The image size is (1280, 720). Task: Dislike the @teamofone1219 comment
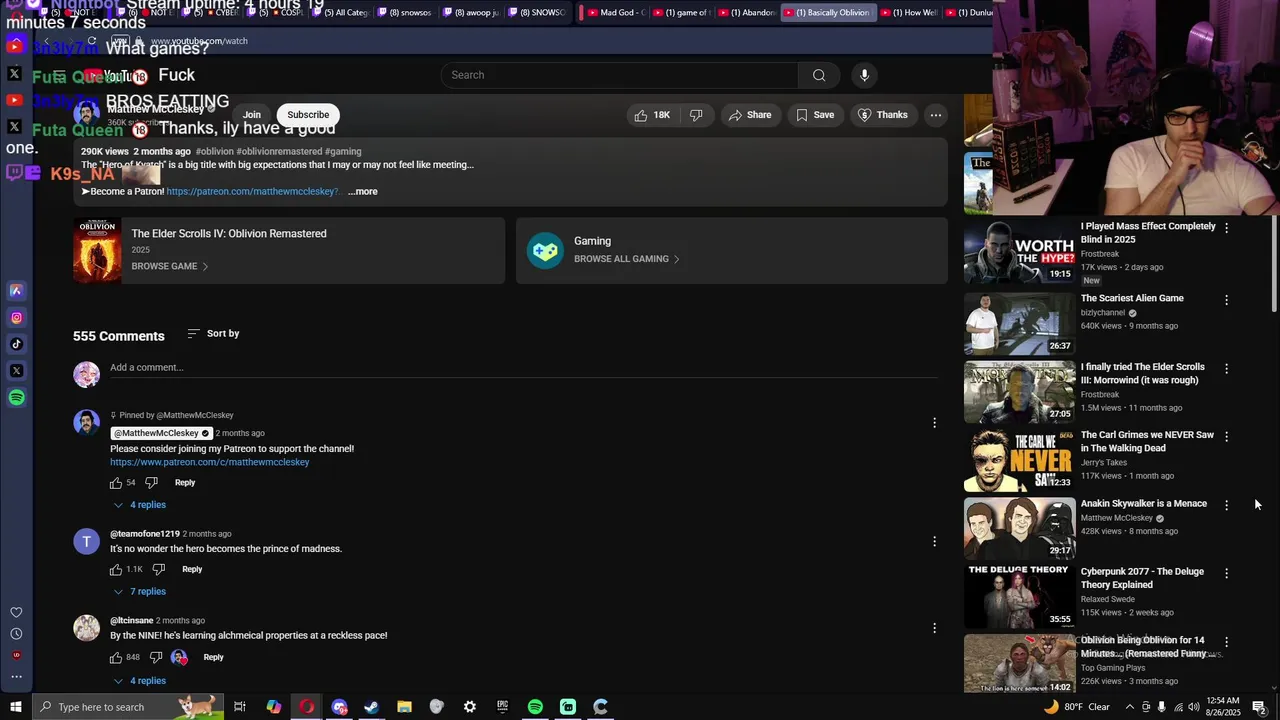(x=158, y=569)
